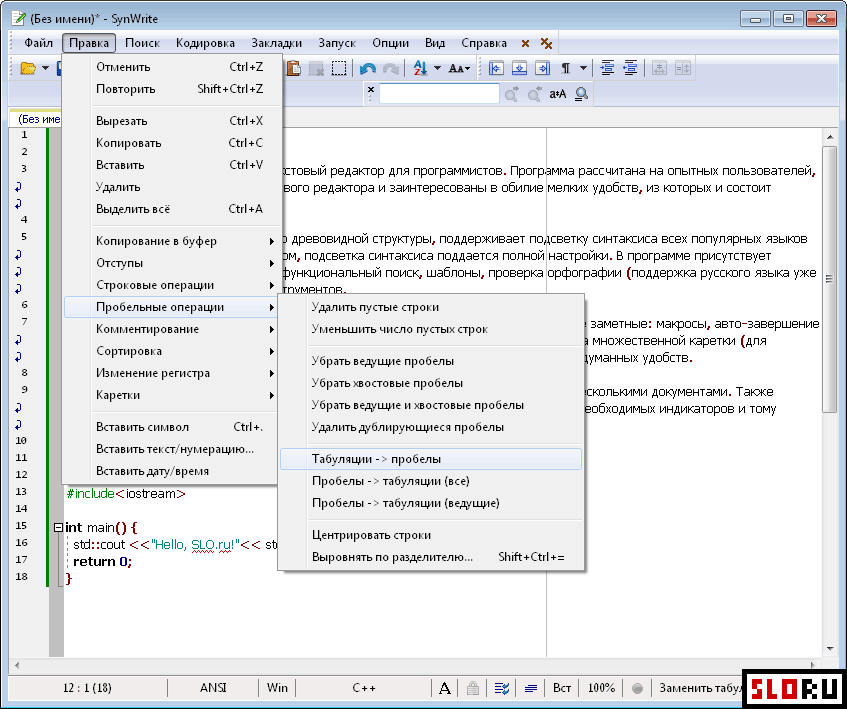Viewport: 847px width, 709px height.
Task: Open the dropdown arrow beside the folder icon
Action: coord(45,69)
